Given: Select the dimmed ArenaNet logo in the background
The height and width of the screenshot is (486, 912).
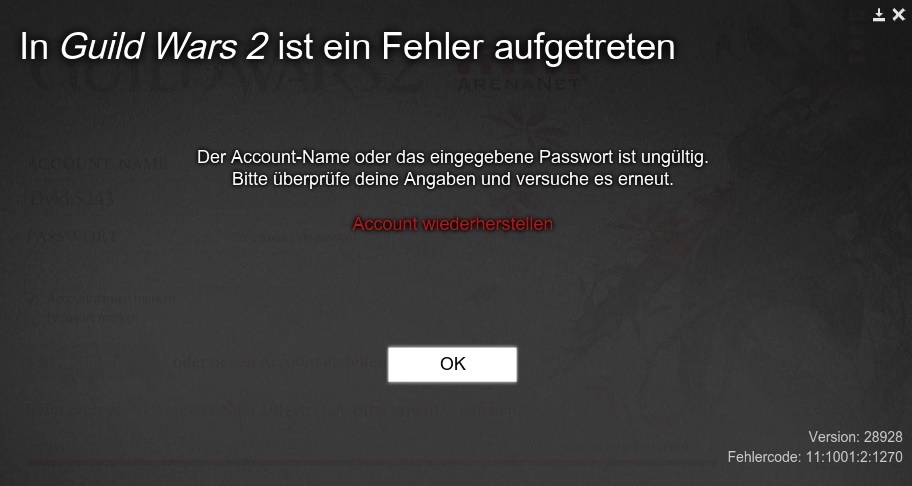Looking at the screenshot, I should [x=519, y=78].
